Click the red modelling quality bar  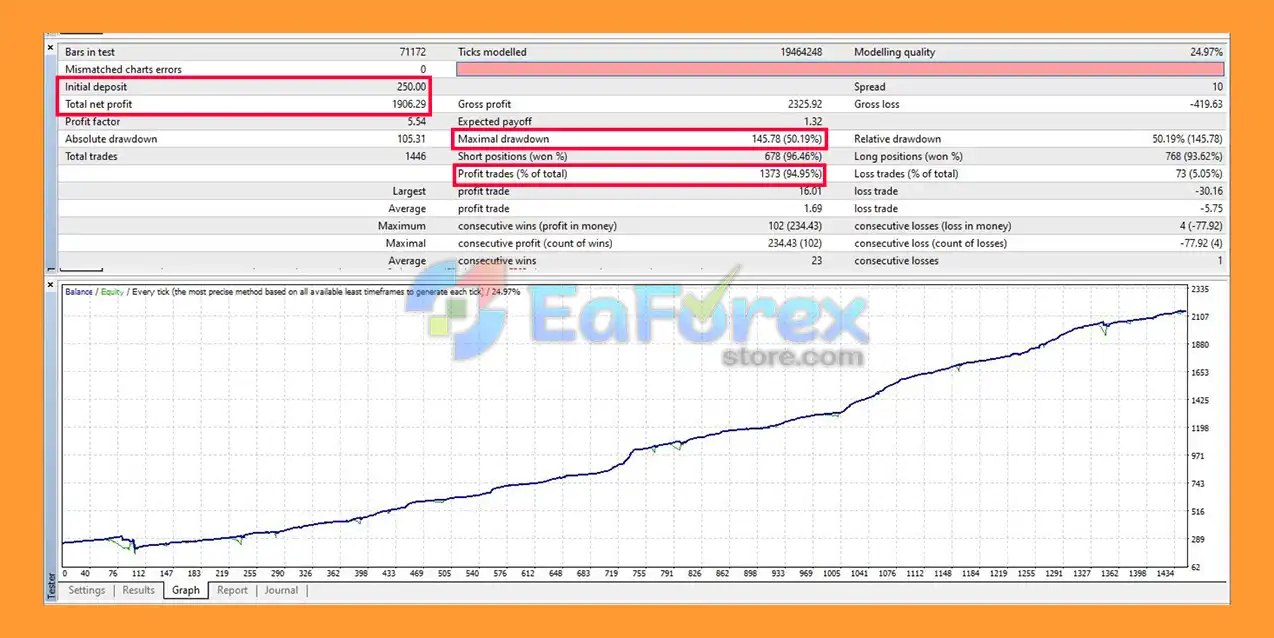840,69
